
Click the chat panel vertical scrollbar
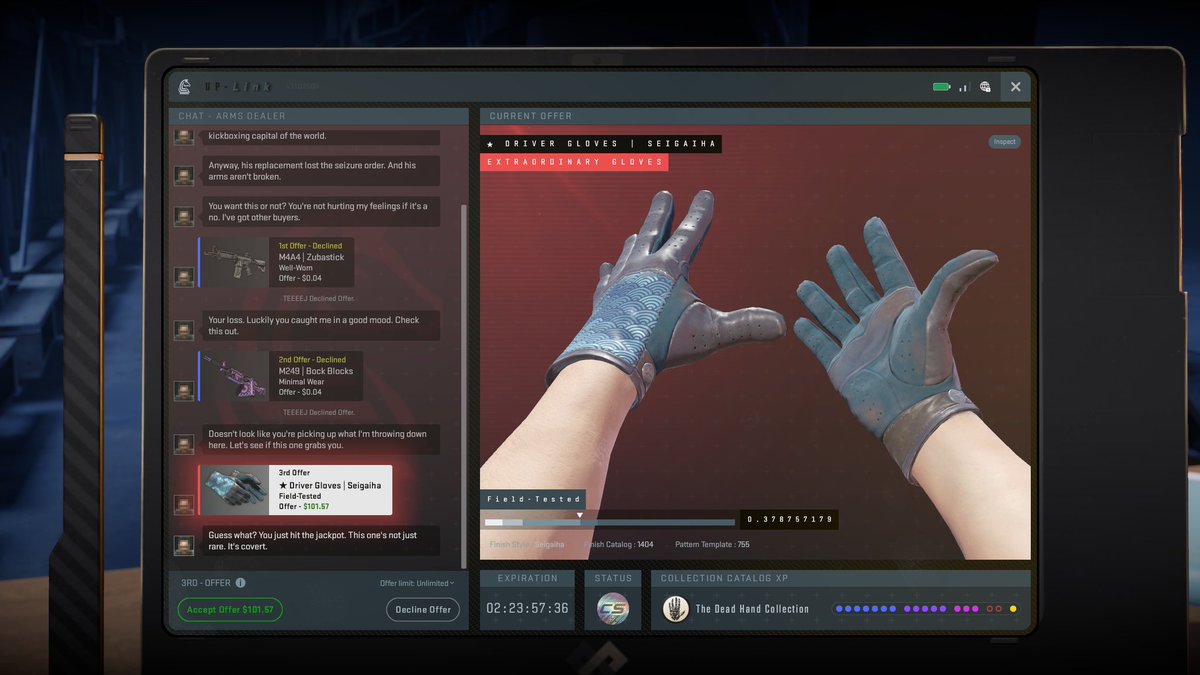pyautogui.click(x=463, y=385)
